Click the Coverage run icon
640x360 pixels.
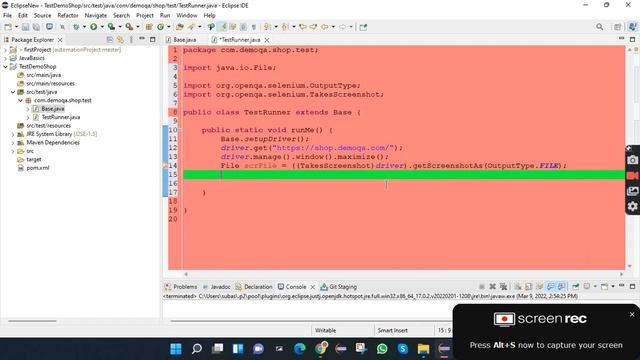pyautogui.click(x=111, y=27)
